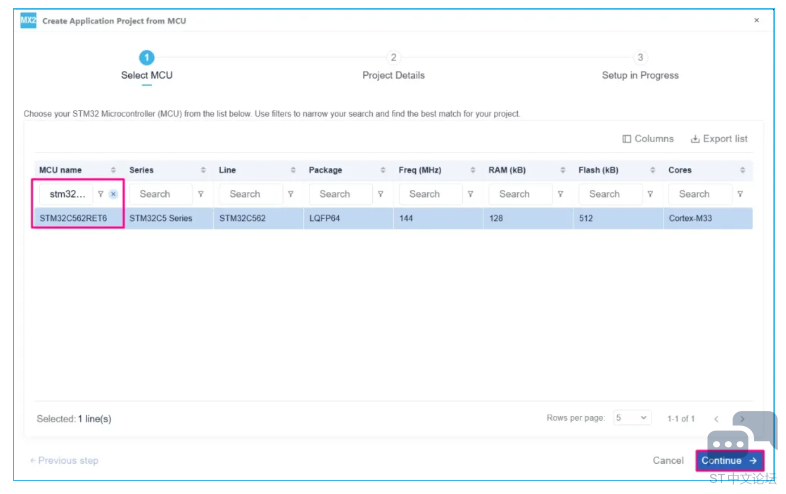Sort the RAM (kB) column
The width and height of the screenshot is (786, 494).
562,170
